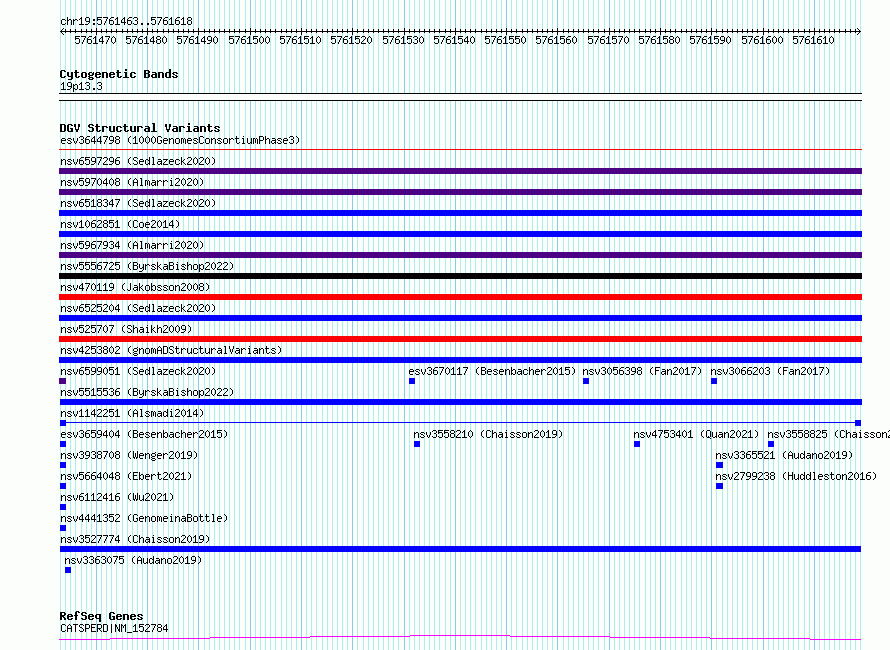Open nsv3056398 (Fan2017) variant label

pyautogui.click(x=642, y=371)
